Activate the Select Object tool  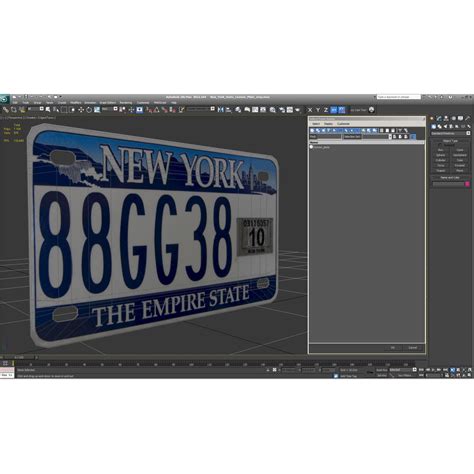pyautogui.click(x=48, y=109)
